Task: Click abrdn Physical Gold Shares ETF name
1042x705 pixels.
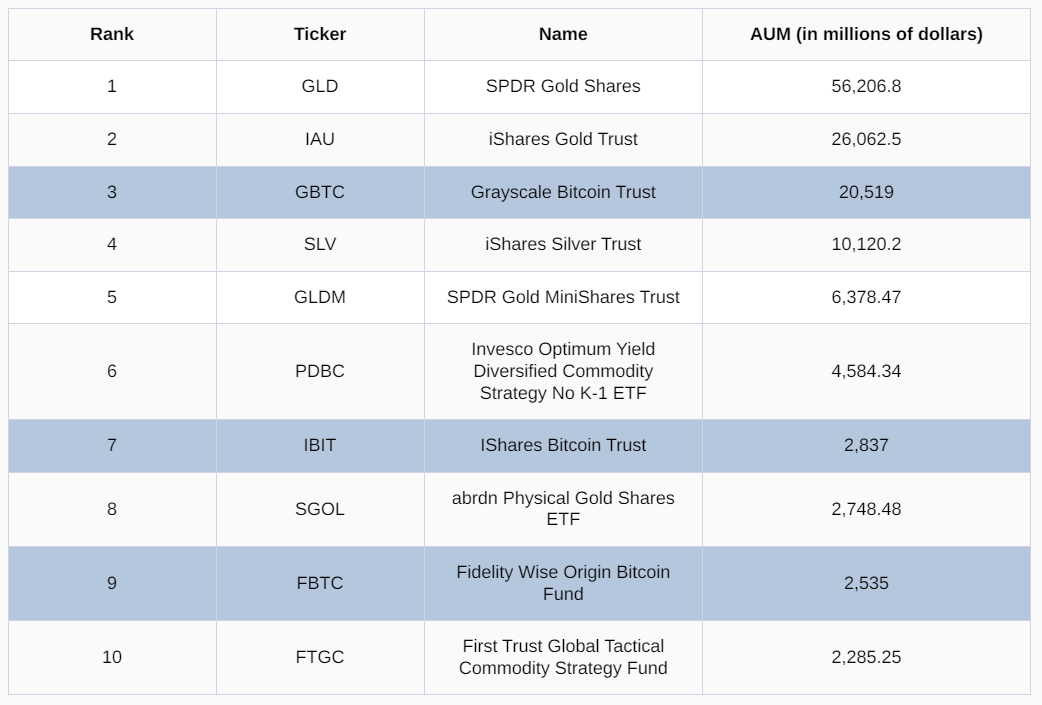Action: (x=563, y=508)
